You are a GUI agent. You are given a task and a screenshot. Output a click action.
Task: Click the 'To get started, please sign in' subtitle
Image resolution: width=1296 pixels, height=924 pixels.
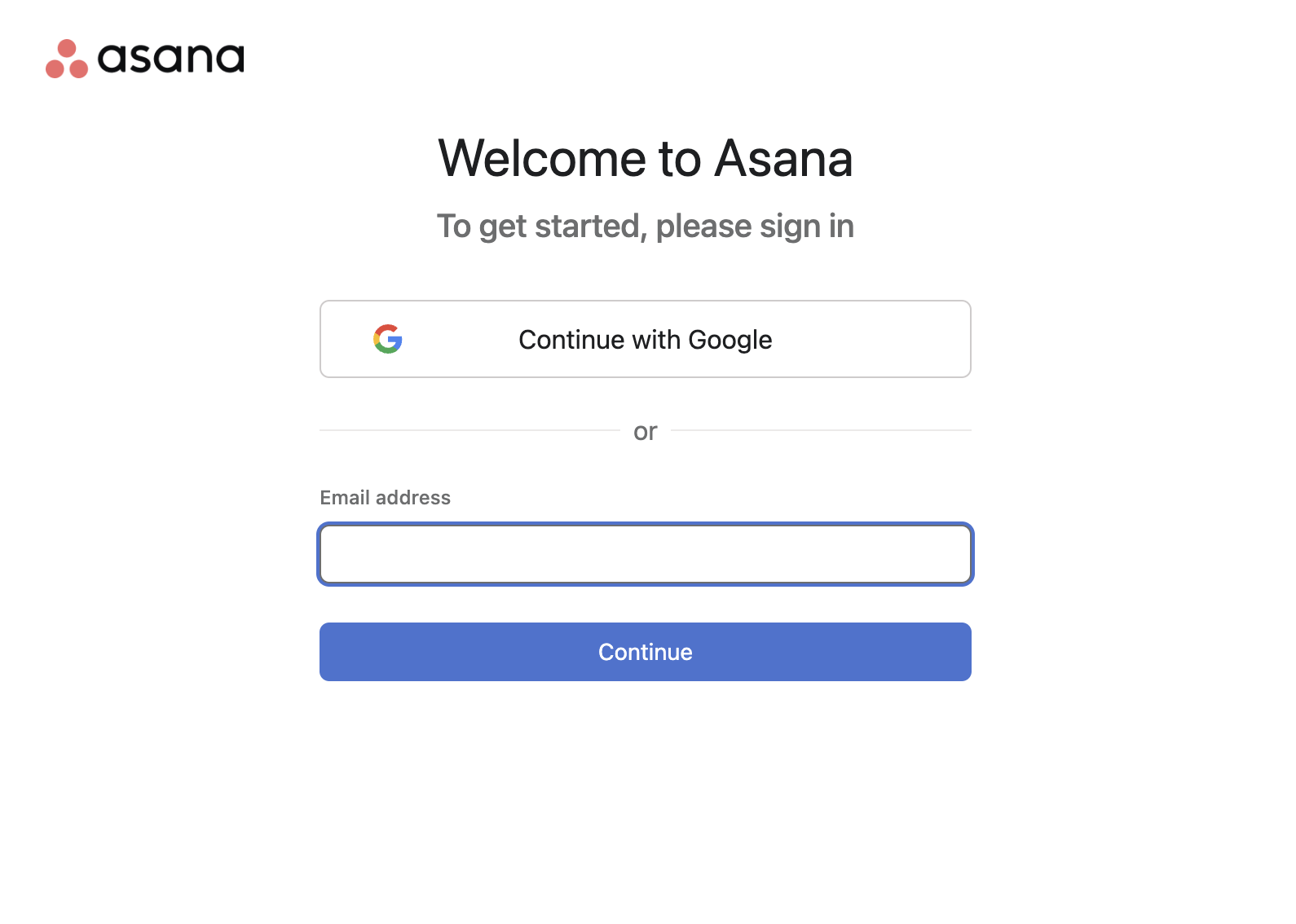[646, 227]
